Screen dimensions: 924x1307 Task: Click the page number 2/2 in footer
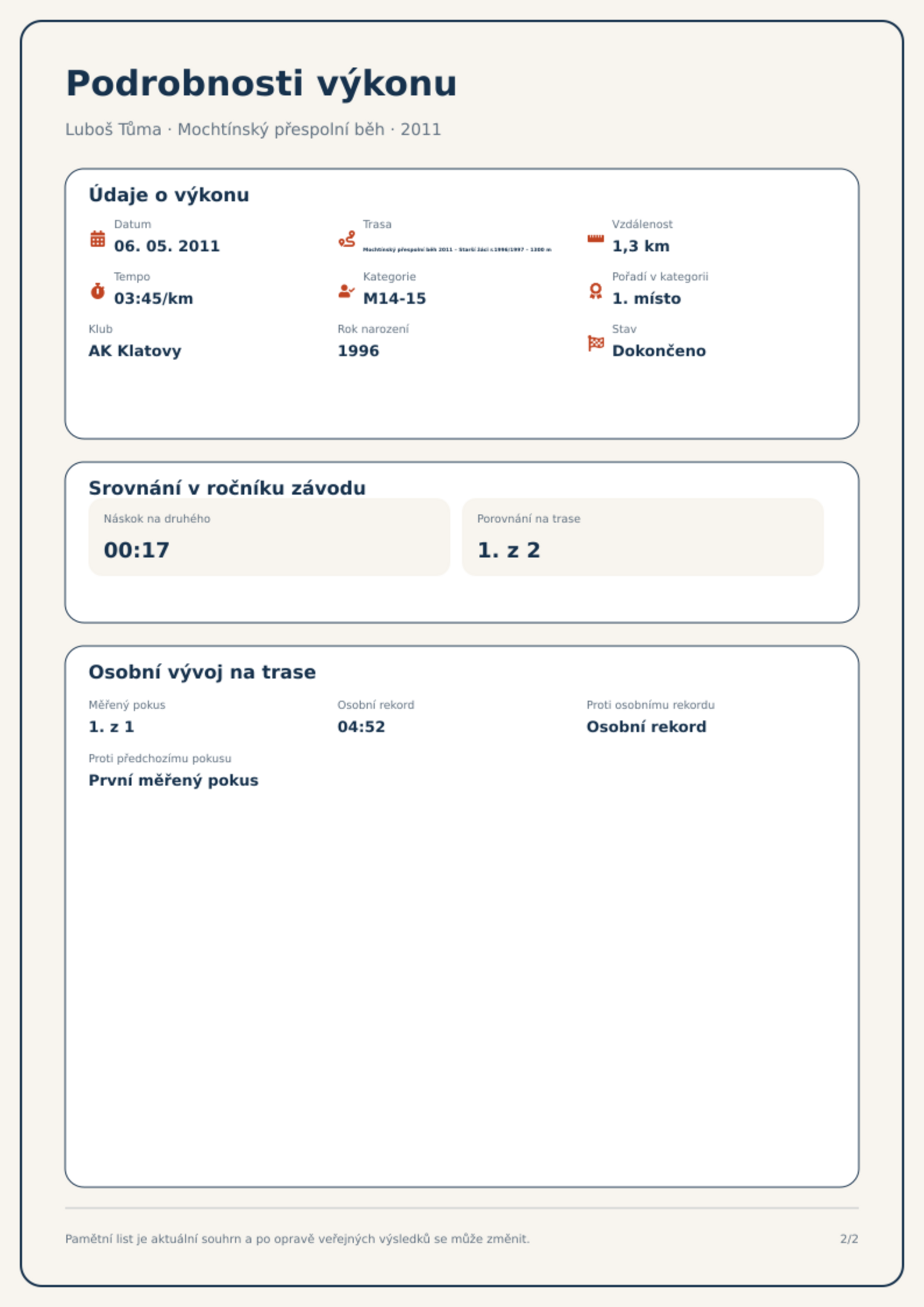(848, 1239)
